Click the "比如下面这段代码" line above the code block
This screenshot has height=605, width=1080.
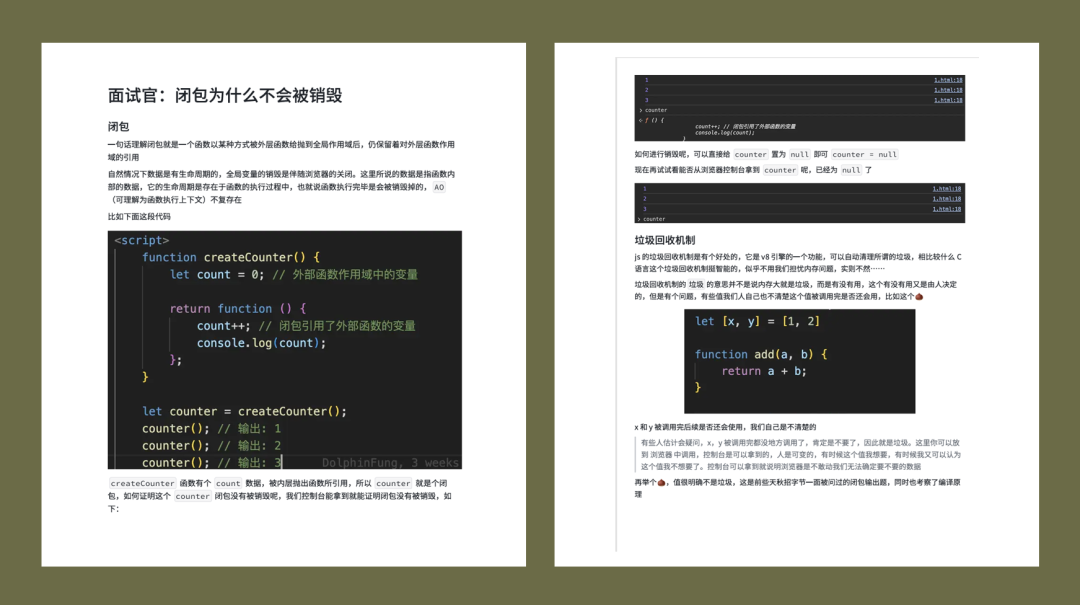pyautogui.click(x=139, y=216)
